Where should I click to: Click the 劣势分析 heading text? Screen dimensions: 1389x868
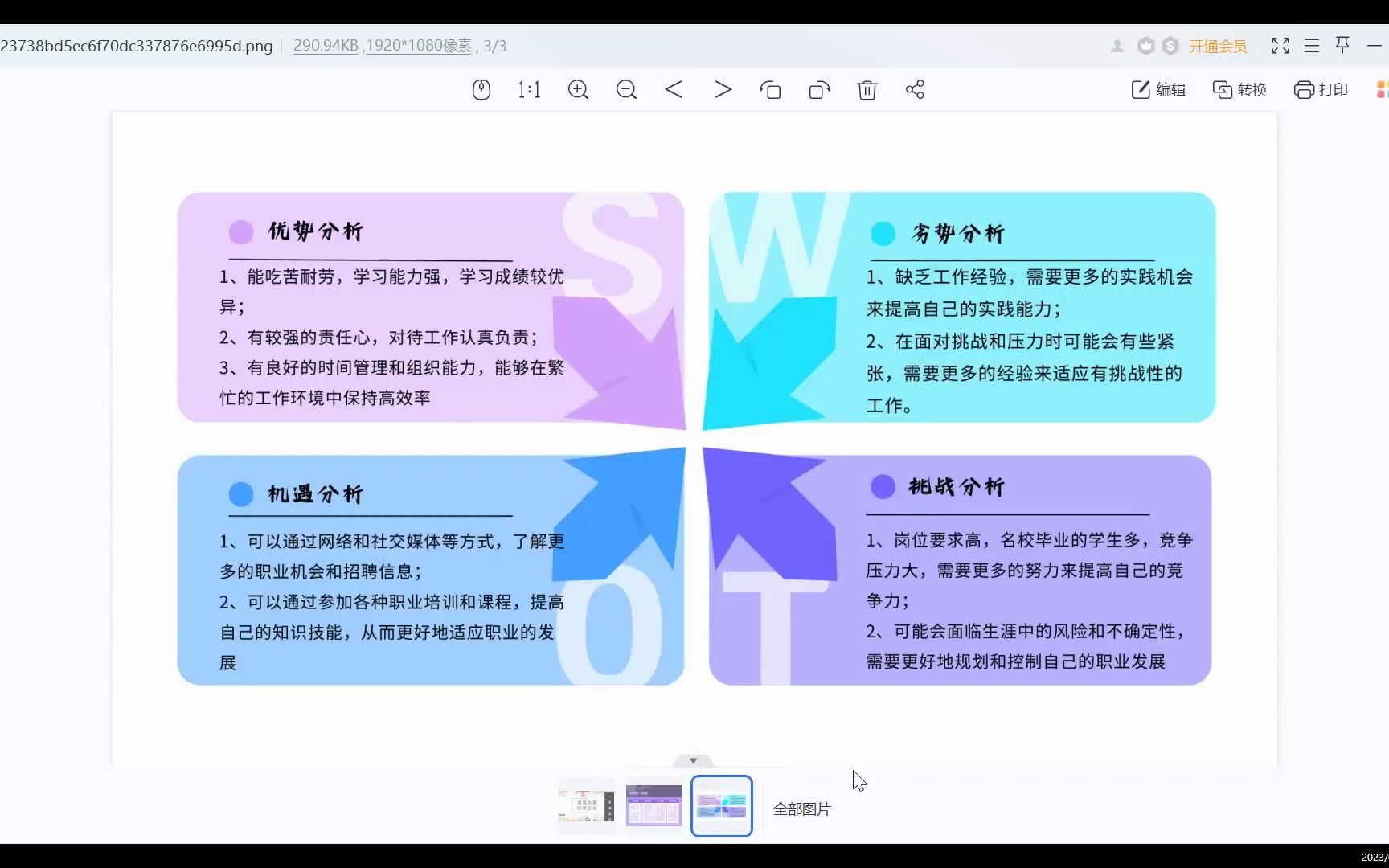click(x=958, y=234)
